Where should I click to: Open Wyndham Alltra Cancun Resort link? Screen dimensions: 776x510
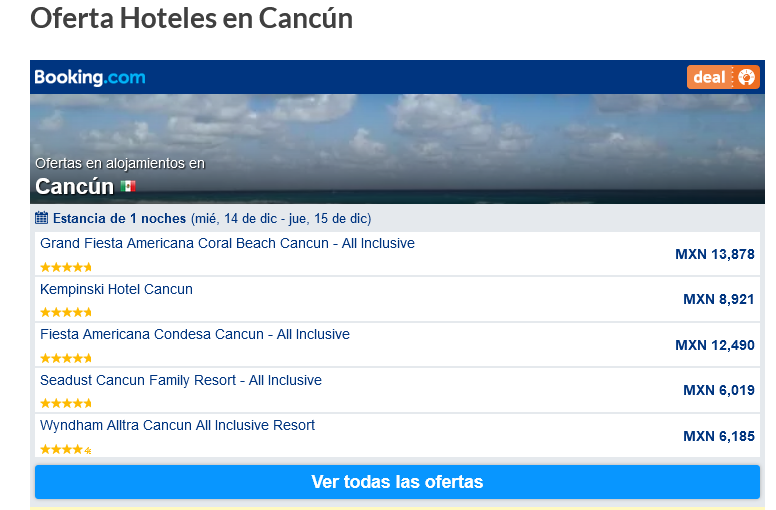(x=177, y=425)
